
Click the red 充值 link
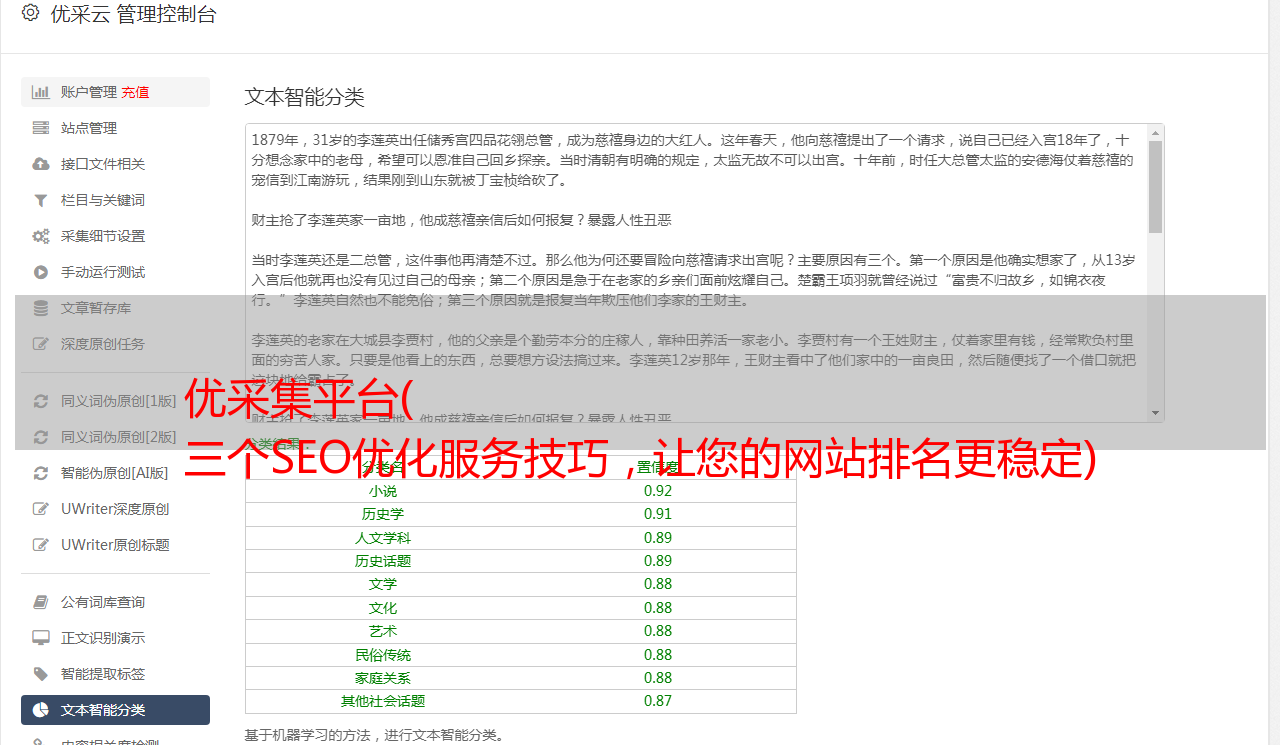[x=136, y=92]
